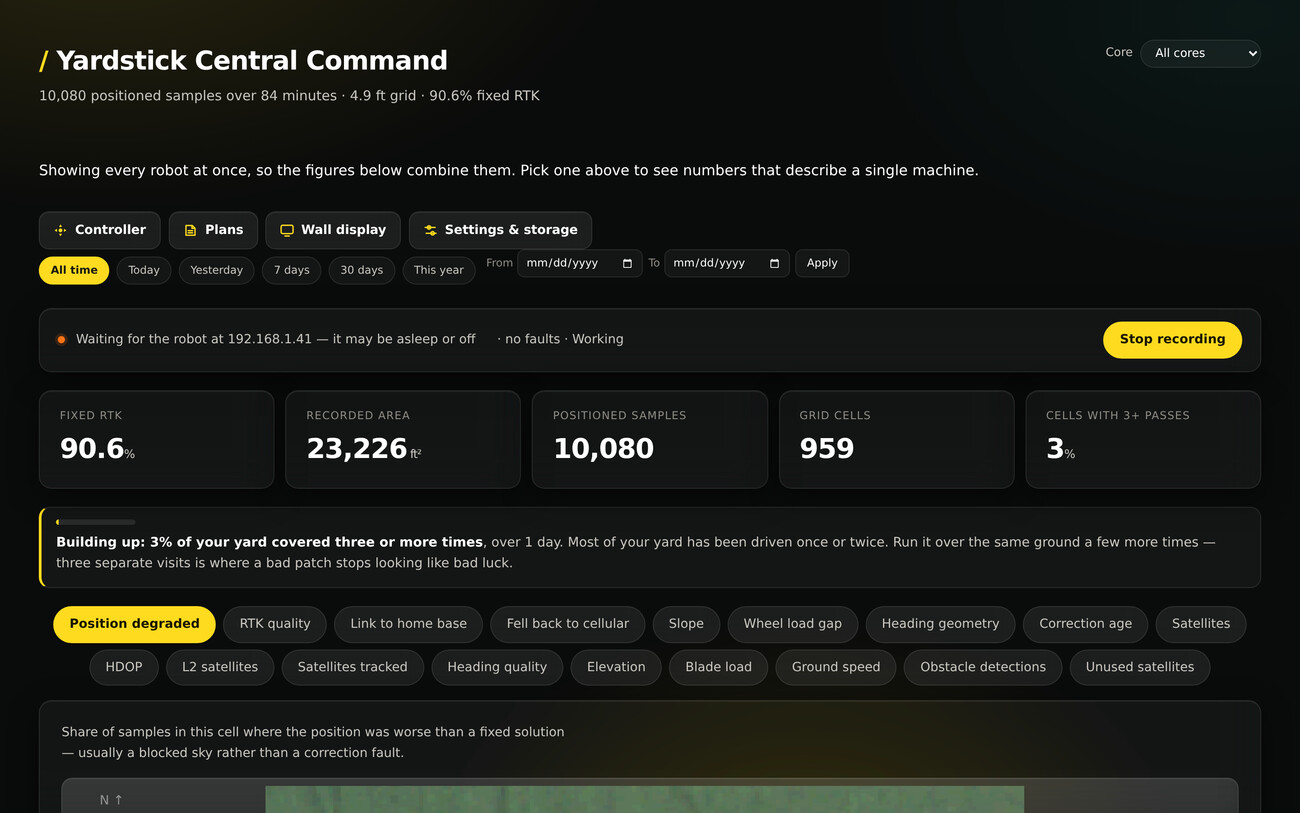The image size is (1300, 813).
Task: Switch to Fell back to cellular layer
Action: point(568,624)
